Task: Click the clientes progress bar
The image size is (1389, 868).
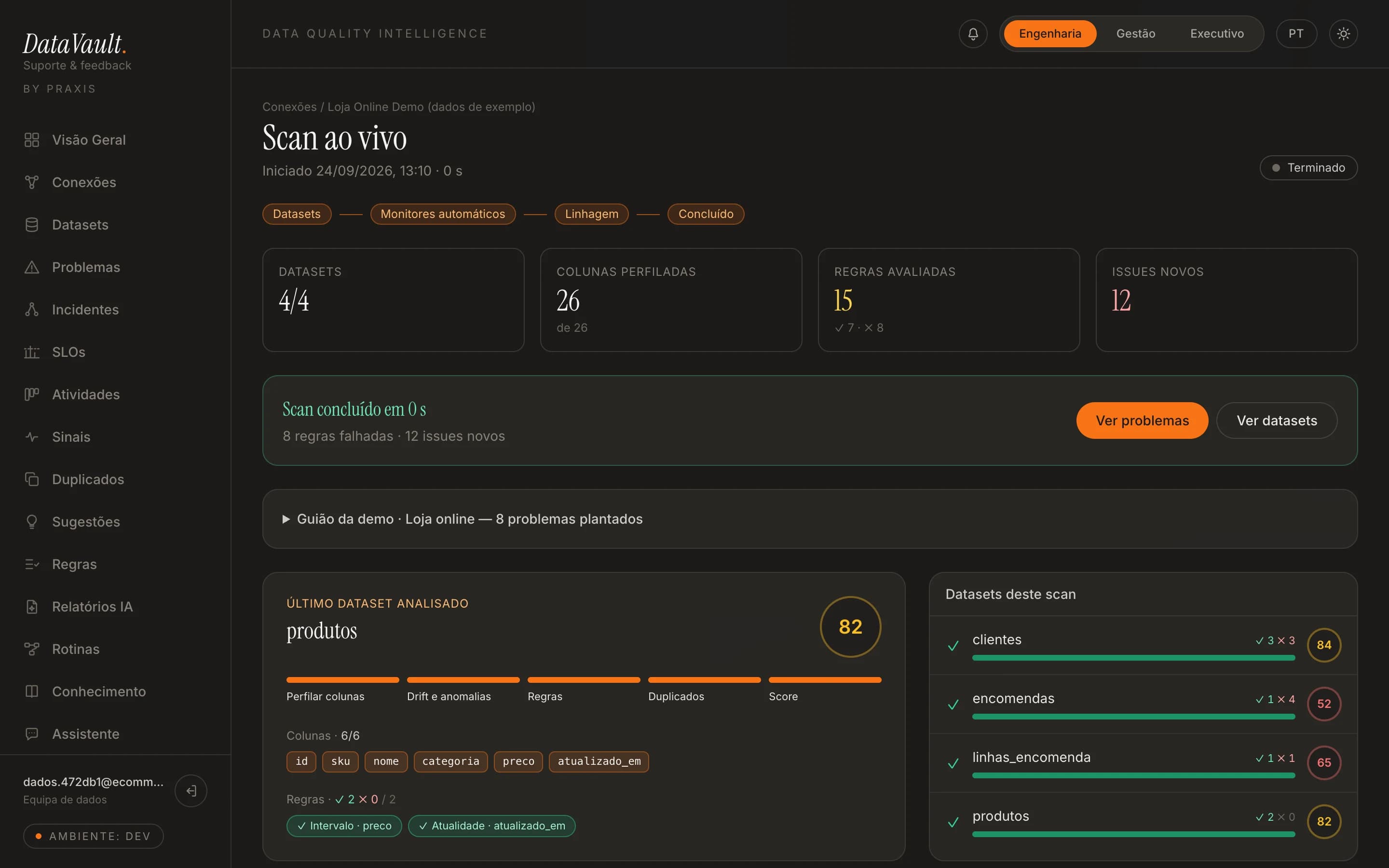Action: coord(1133,658)
